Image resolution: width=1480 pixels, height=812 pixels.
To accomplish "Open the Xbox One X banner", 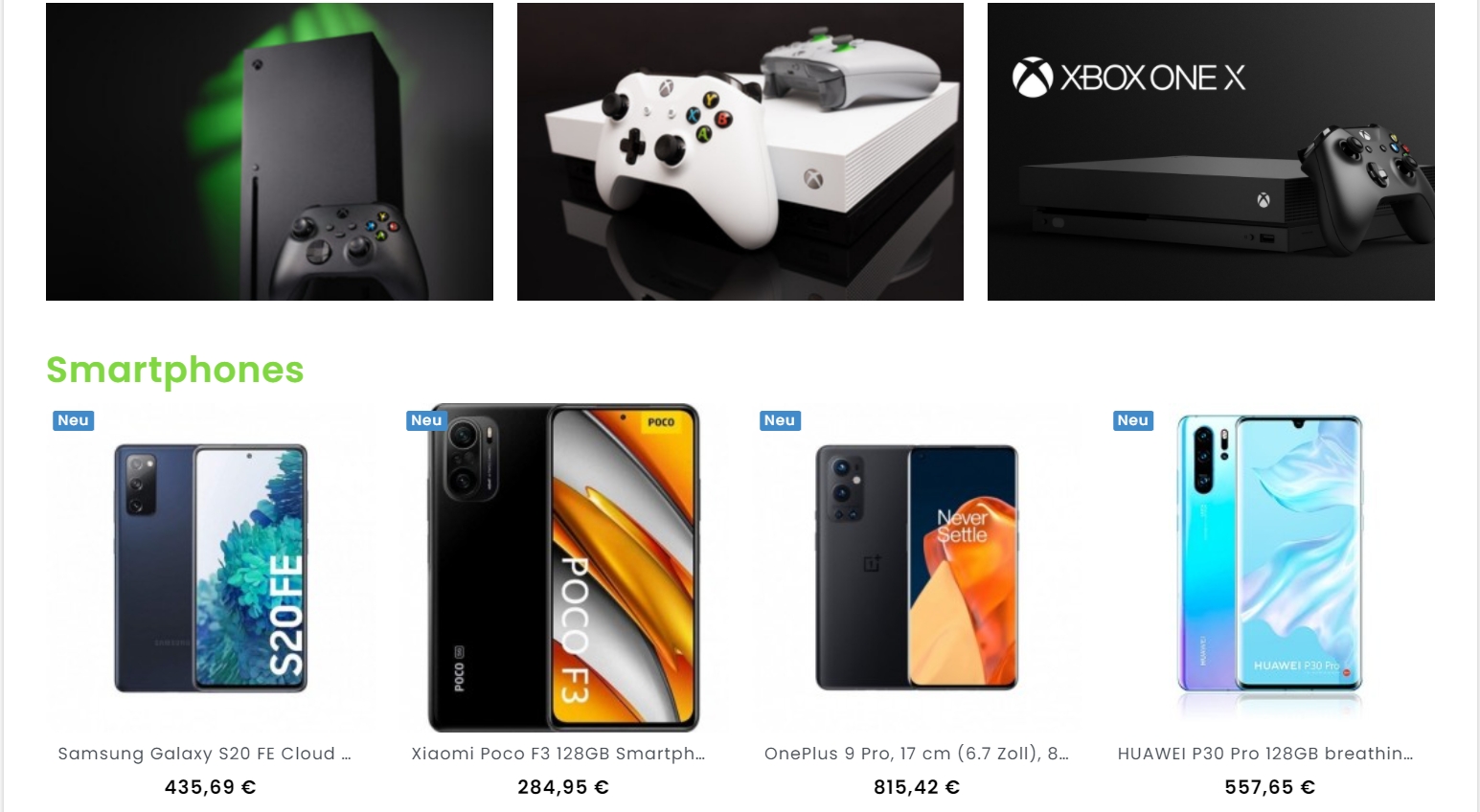I will [x=1211, y=151].
